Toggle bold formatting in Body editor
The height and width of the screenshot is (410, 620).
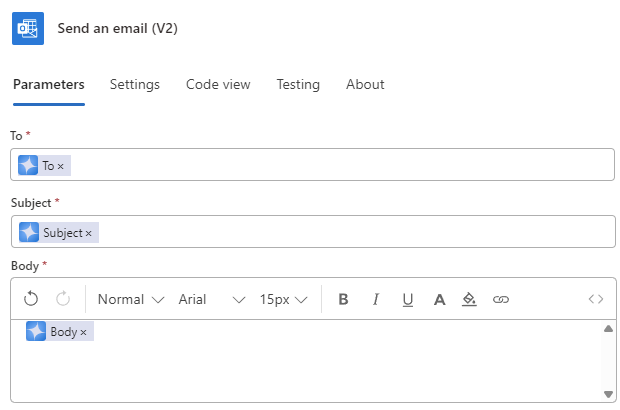point(343,299)
